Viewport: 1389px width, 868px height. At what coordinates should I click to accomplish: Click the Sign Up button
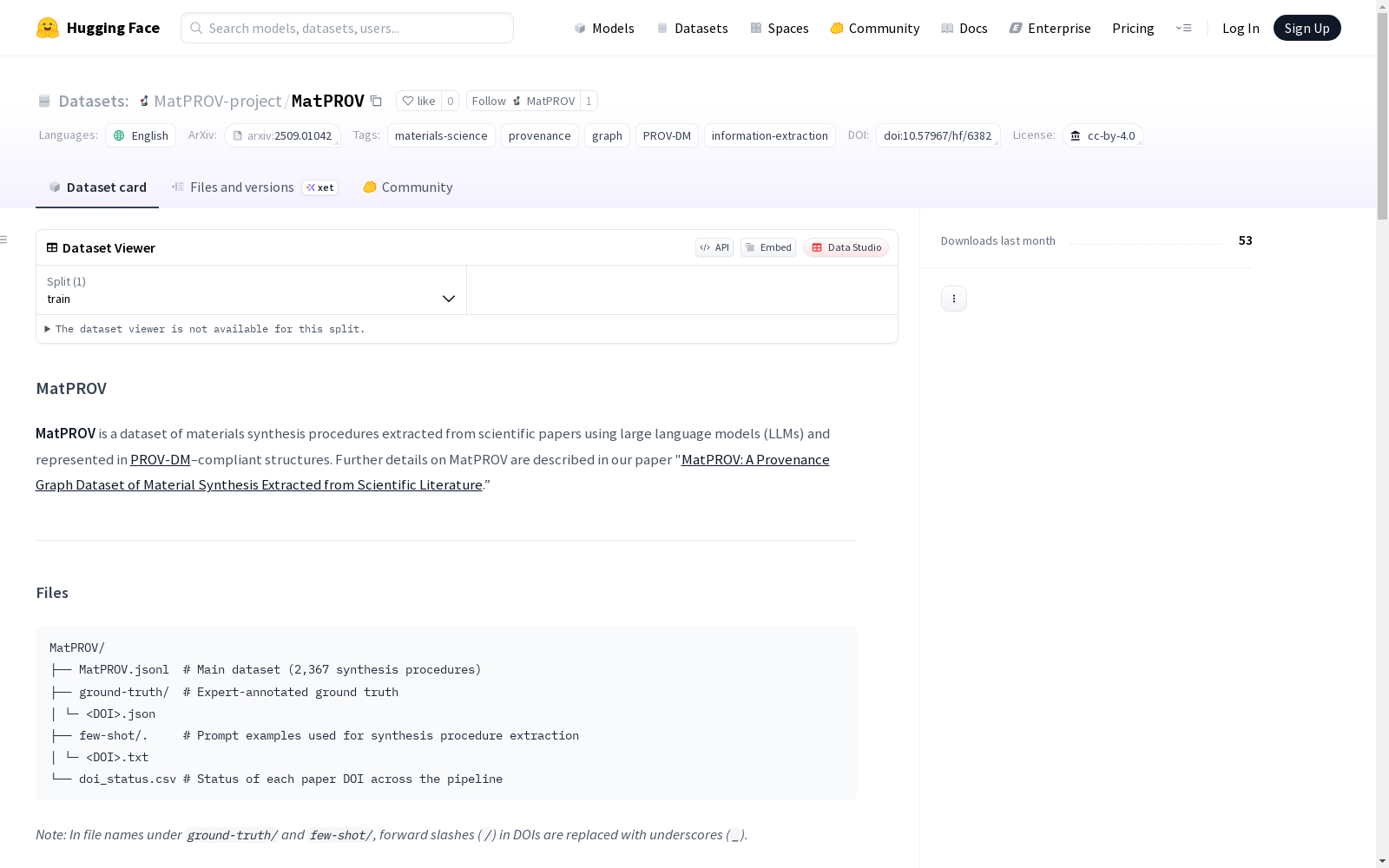click(1307, 28)
